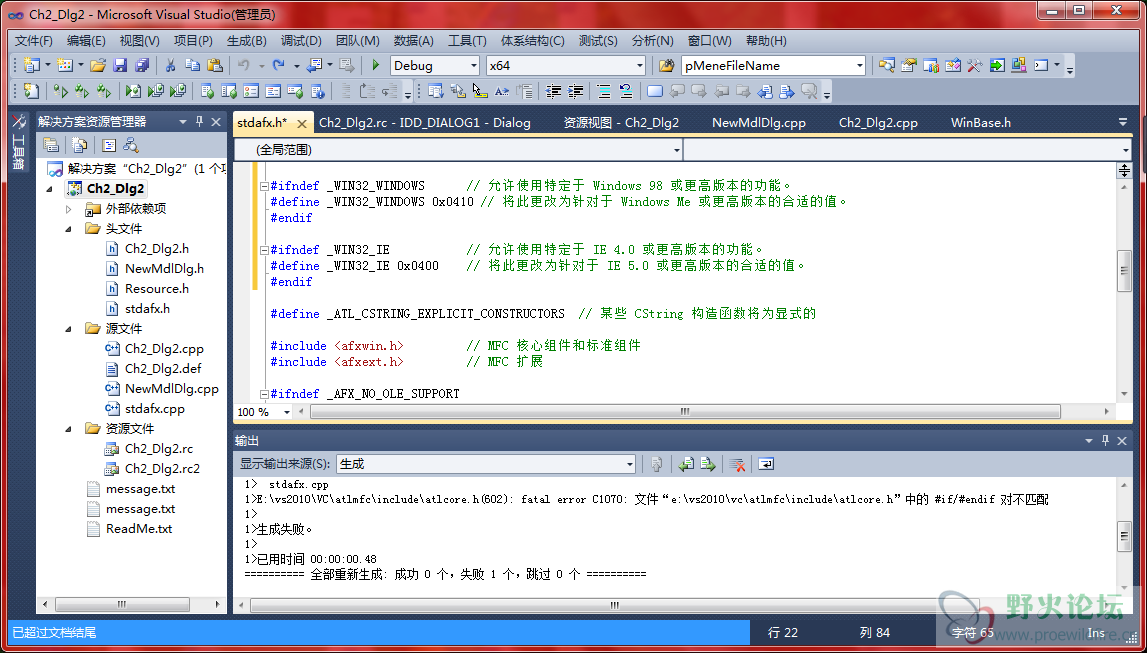1147x653 pixels.
Task: Collapse the #ifndef _WIN32_IE code block
Action: (263, 250)
